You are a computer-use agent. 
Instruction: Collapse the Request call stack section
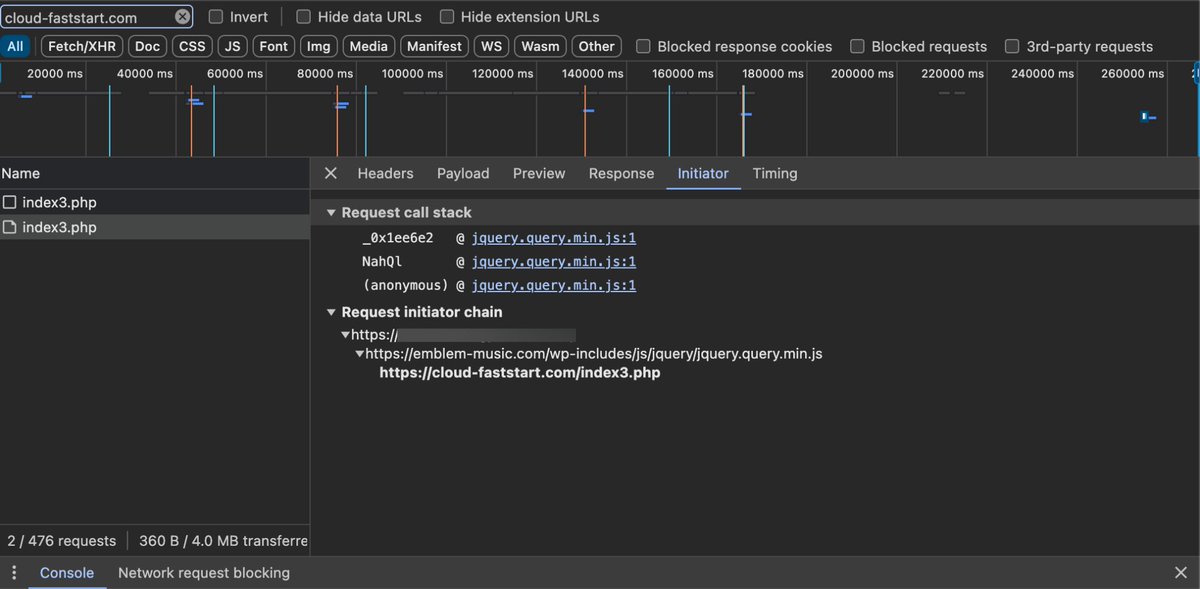[332, 213]
